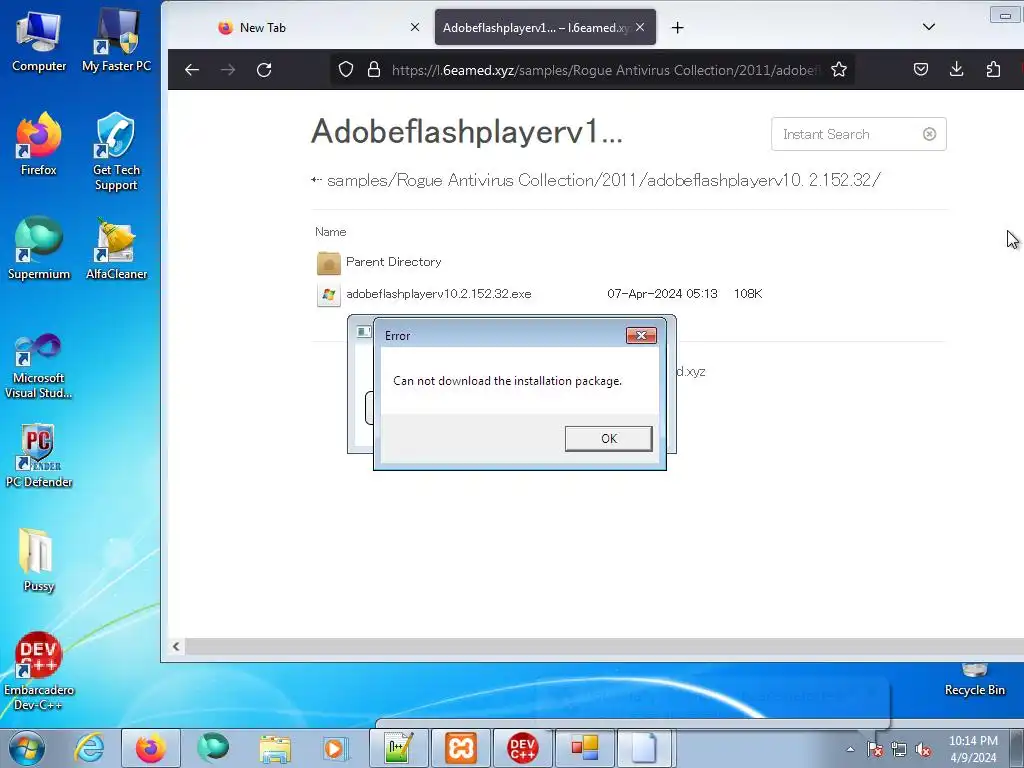Open the tracking protection shield icon

(346, 69)
